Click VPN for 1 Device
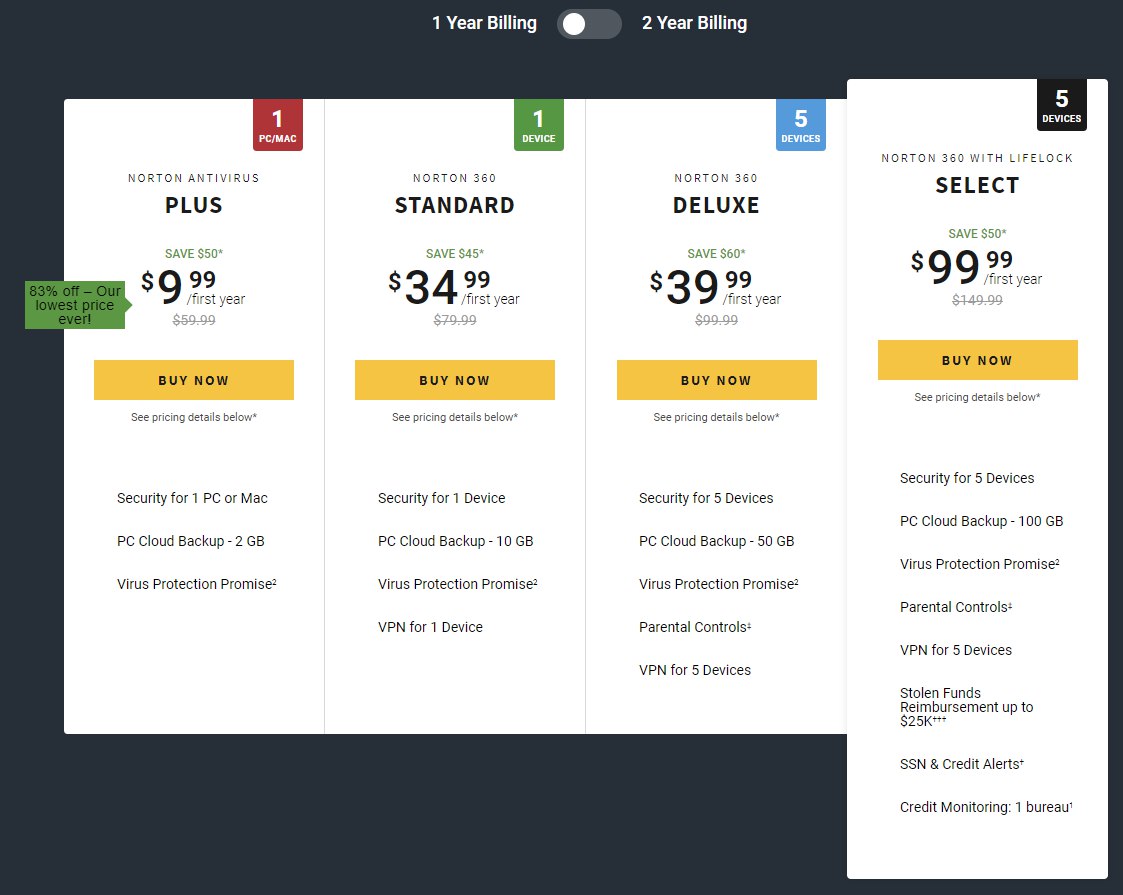The height and width of the screenshot is (895, 1123). pos(430,627)
